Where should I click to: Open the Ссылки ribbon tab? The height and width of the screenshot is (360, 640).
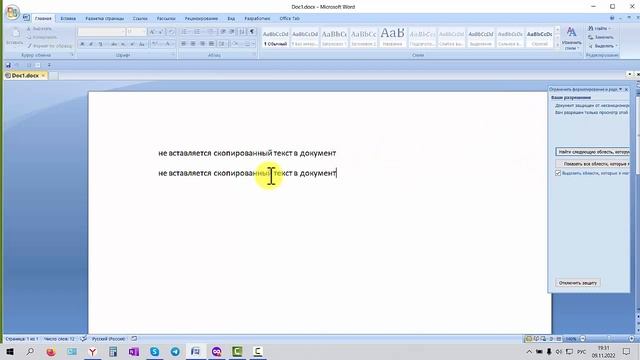[140, 18]
